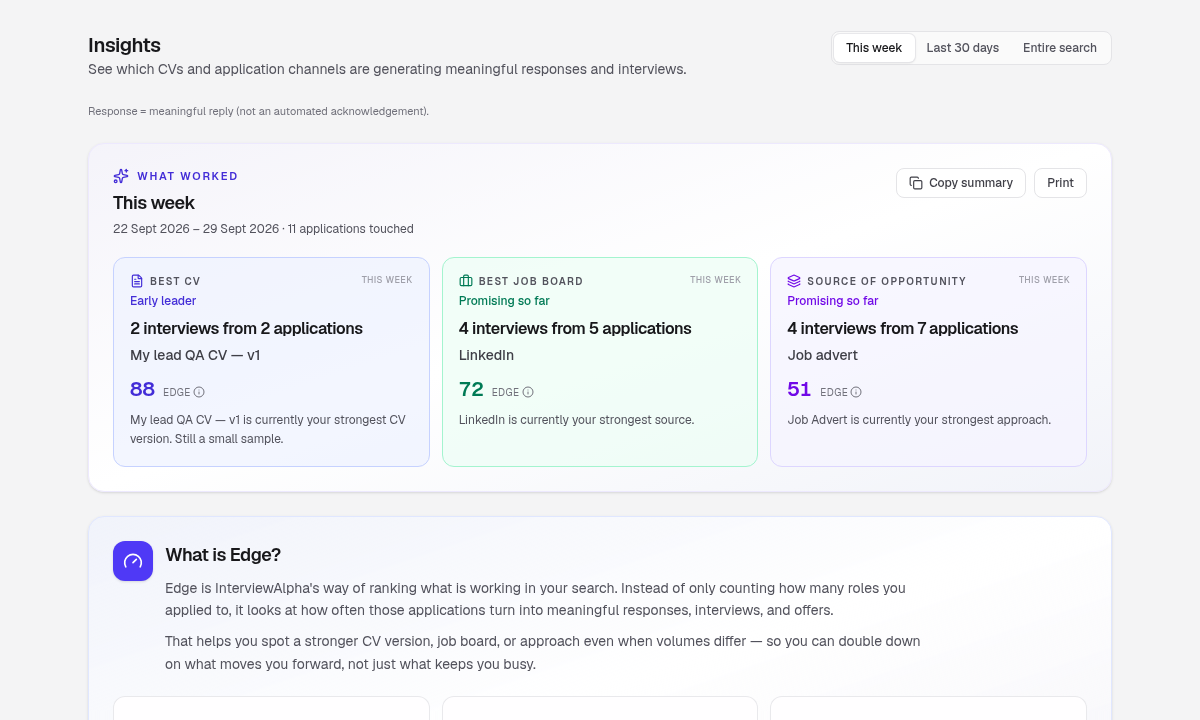The image size is (1200, 720).
Task: Click the Insights page heading
Action: (x=124, y=45)
